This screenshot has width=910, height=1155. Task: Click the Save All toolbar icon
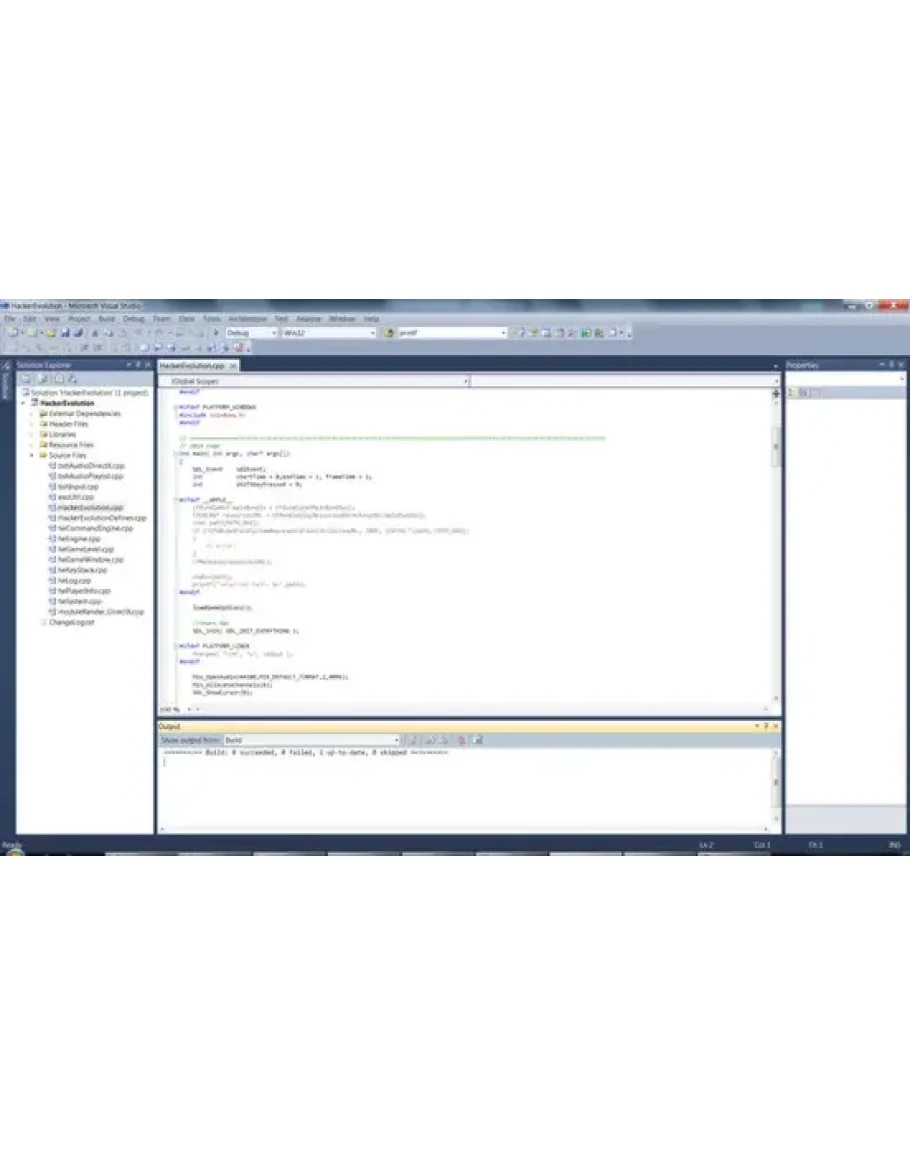tap(77, 333)
